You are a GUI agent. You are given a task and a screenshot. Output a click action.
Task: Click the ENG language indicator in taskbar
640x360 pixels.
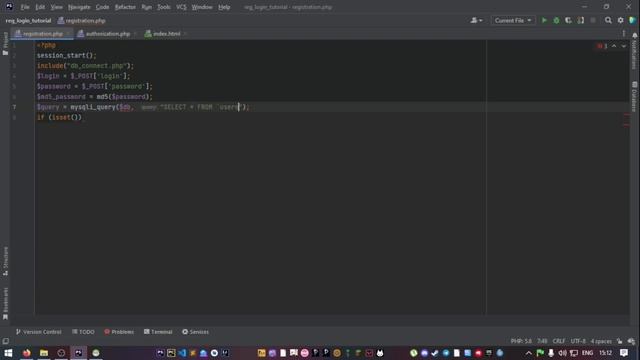click(587, 353)
